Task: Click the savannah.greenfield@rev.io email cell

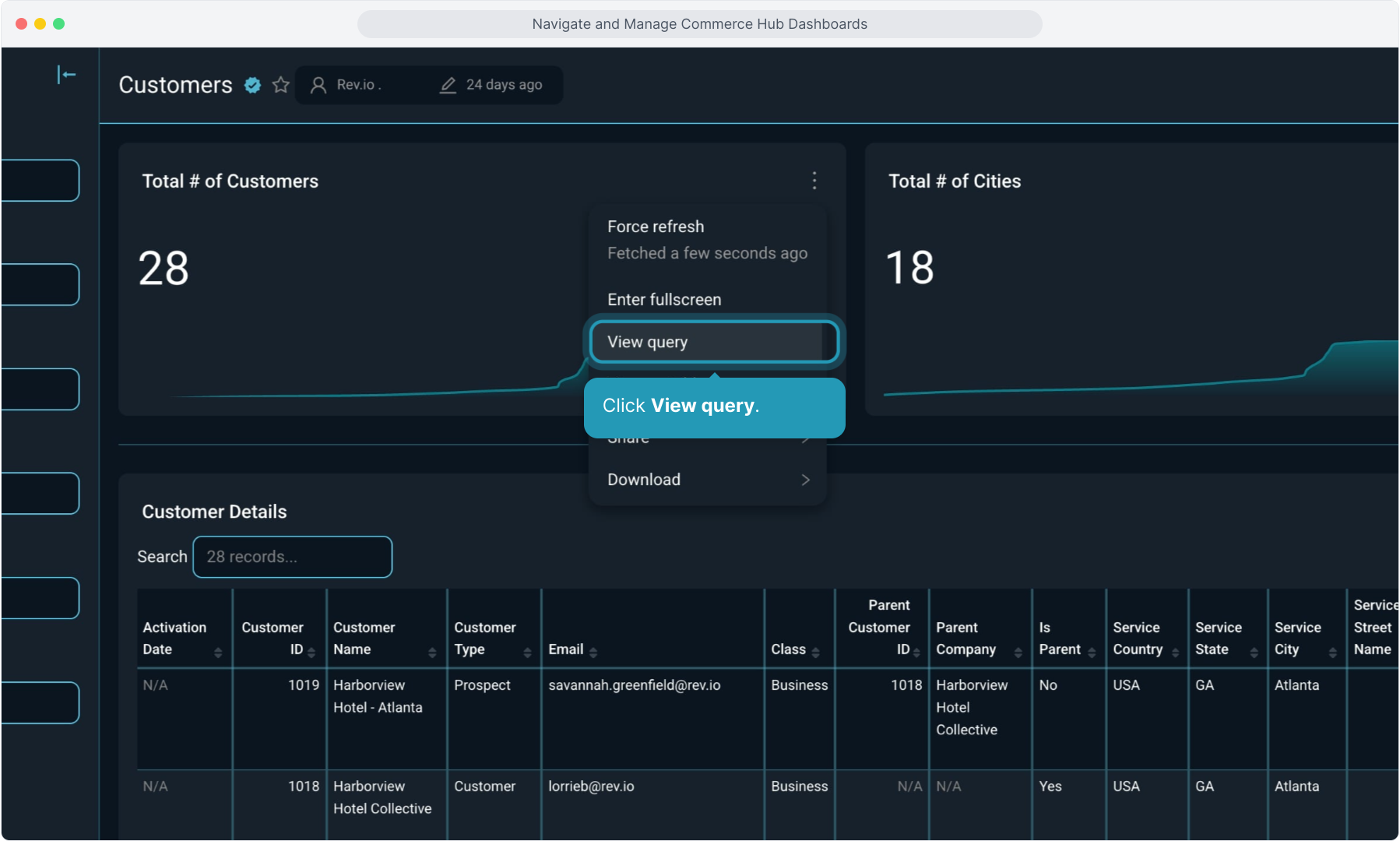Action: point(634,685)
